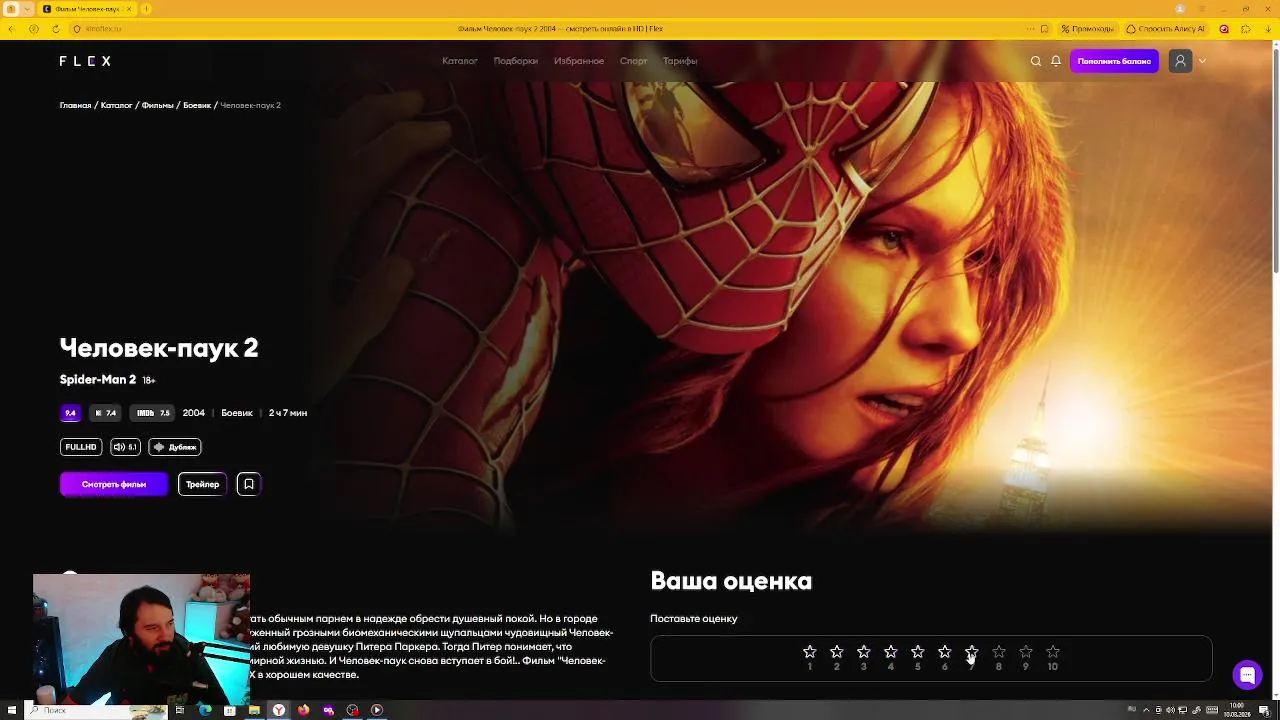Go to Фильмы breadcrumb link
Viewport: 1280px width, 720px height.
pyautogui.click(x=157, y=105)
